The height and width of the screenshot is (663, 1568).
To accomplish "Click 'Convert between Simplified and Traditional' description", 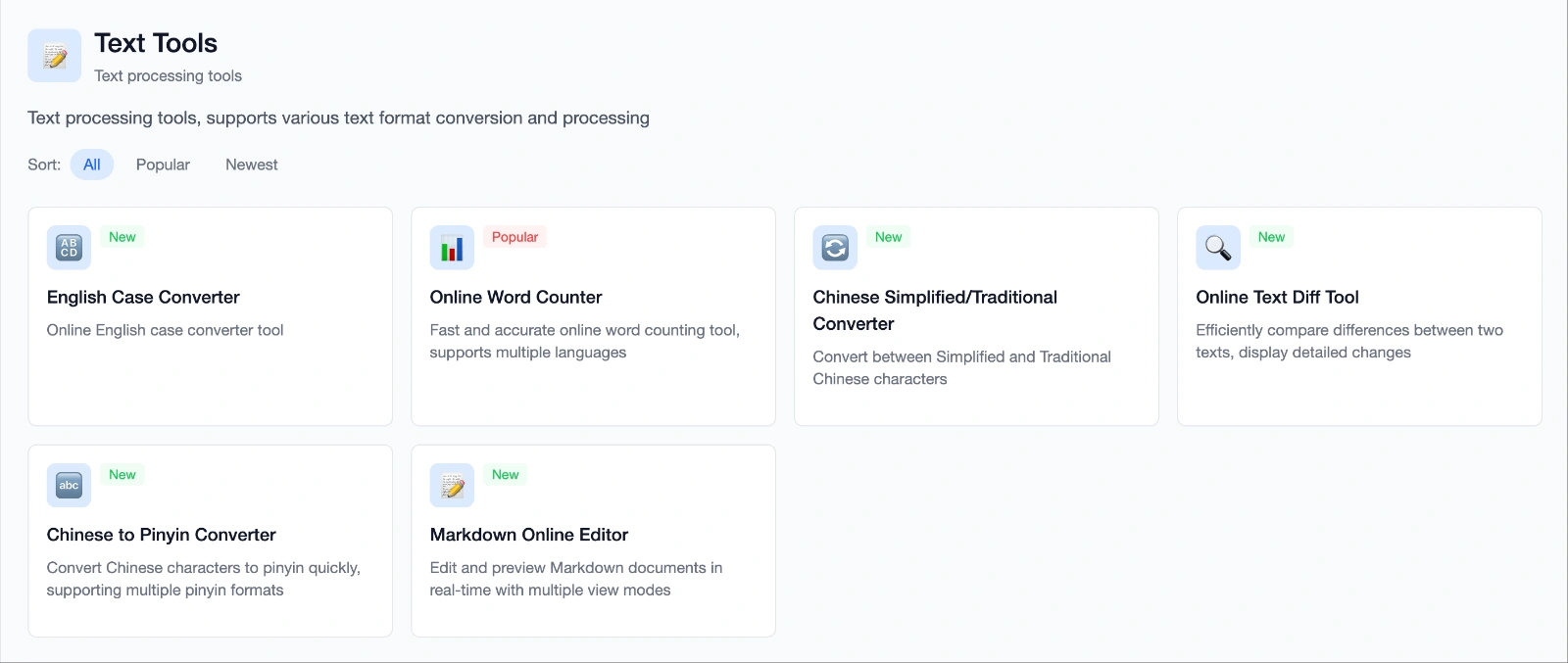I will [x=961, y=368].
